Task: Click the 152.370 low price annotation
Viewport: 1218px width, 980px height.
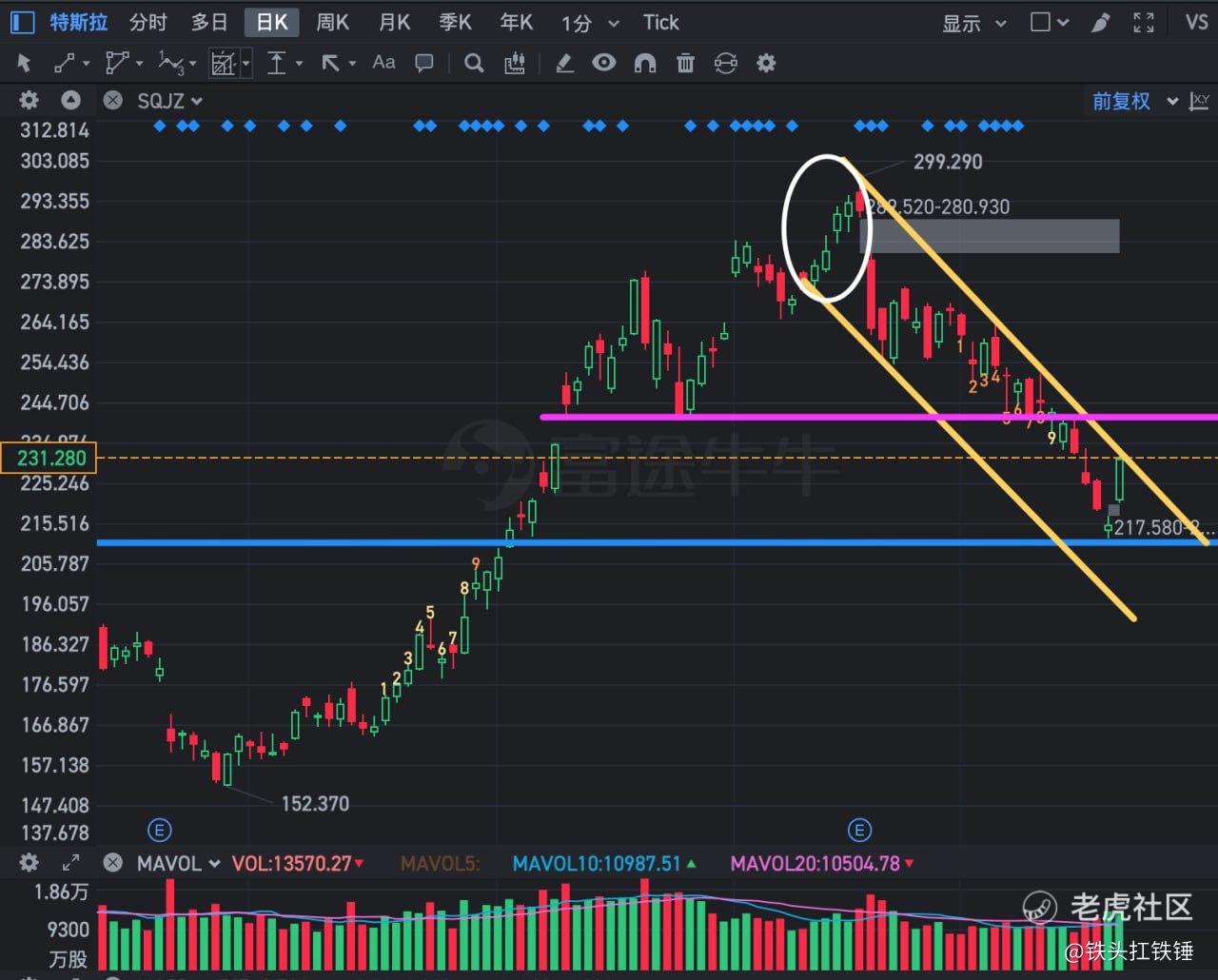Action: [x=315, y=804]
